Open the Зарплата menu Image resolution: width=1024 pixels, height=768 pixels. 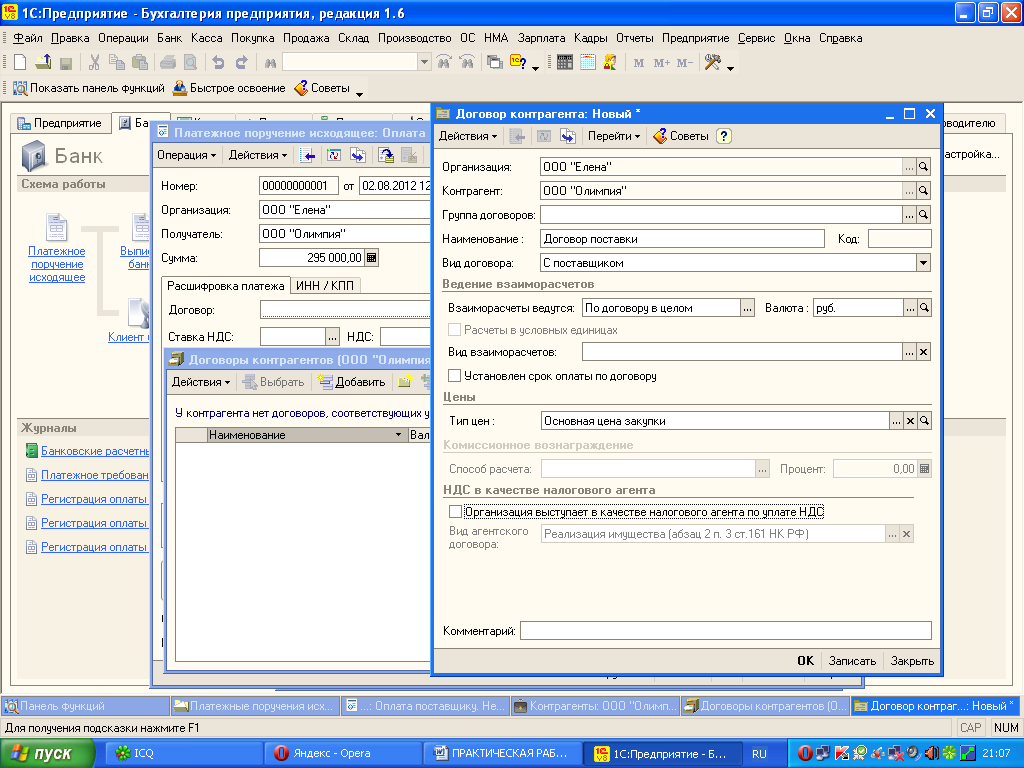click(x=541, y=38)
